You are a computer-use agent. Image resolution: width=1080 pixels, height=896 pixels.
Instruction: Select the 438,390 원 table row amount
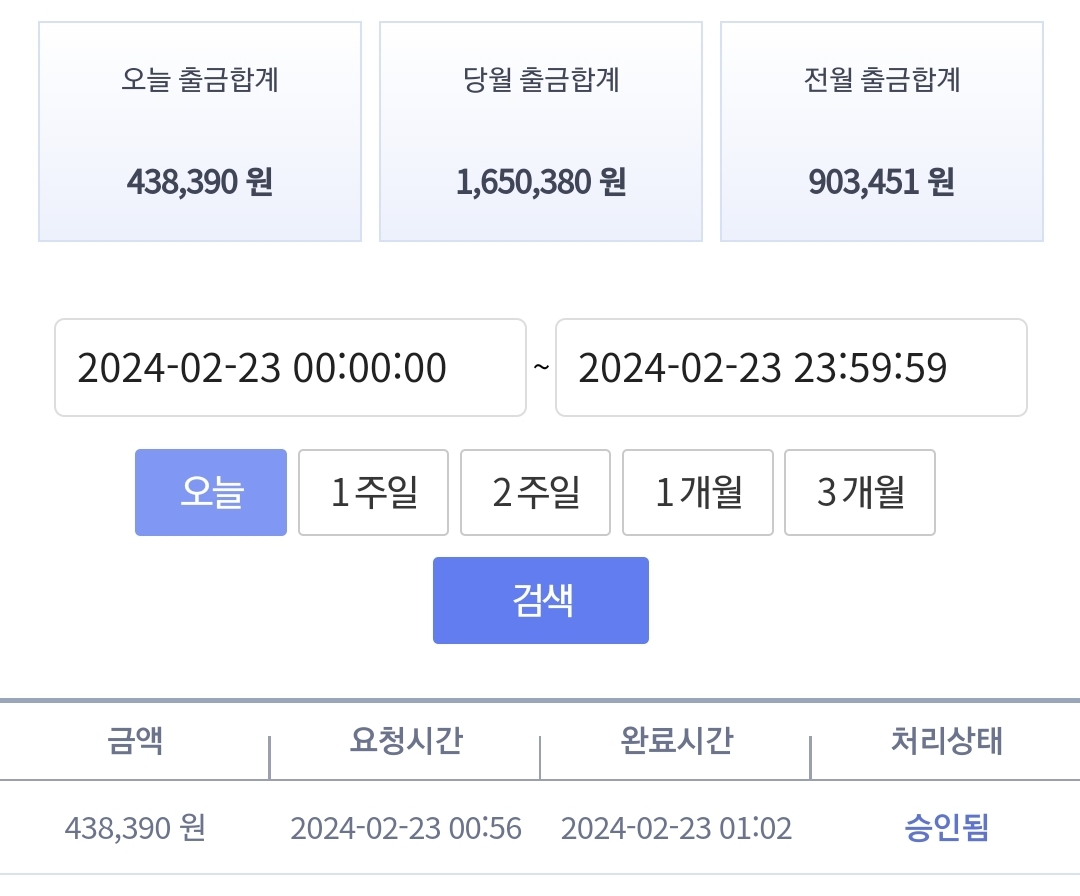tap(135, 828)
